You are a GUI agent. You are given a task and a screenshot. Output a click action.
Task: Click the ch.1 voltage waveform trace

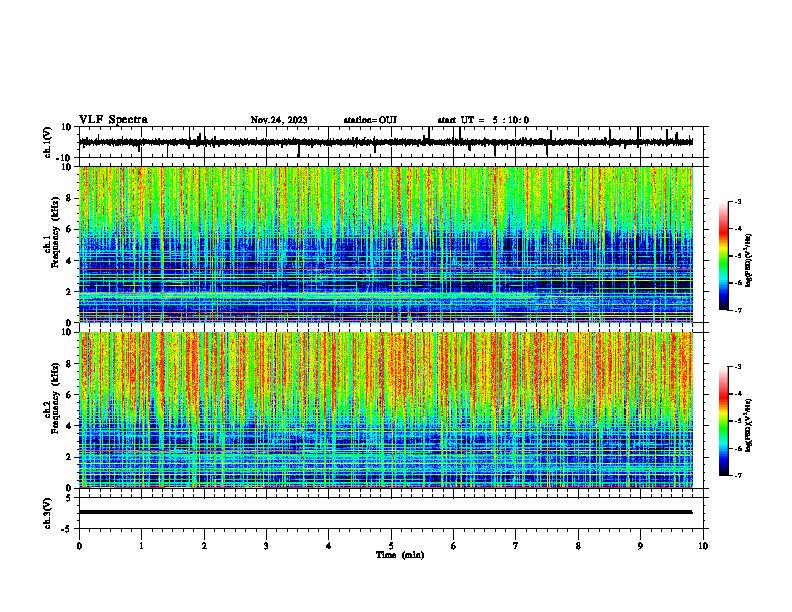coord(385,142)
